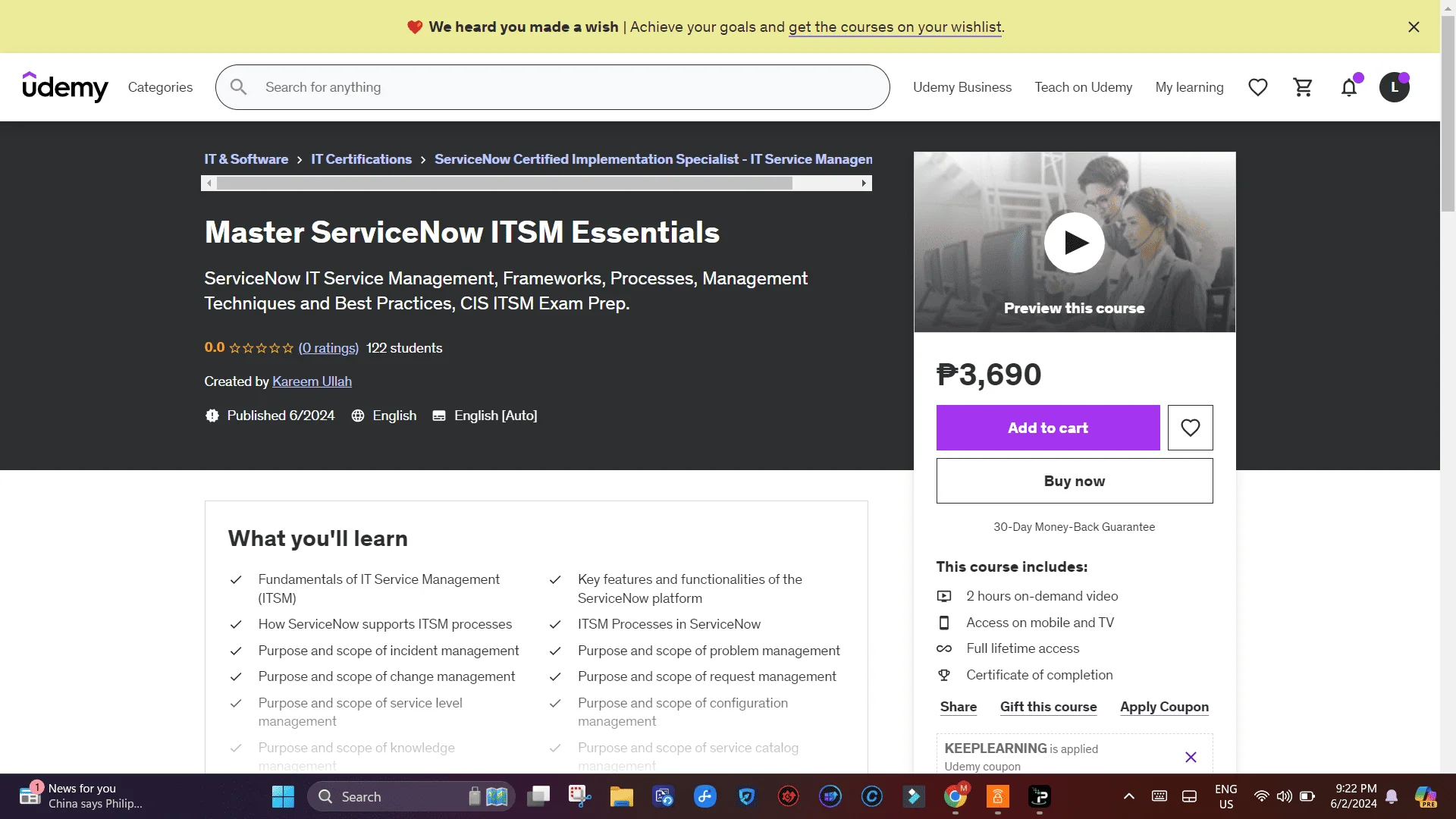Open File Explorer from taskbar
The width and height of the screenshot is (1456, 819).
click(x=621, y=797)
